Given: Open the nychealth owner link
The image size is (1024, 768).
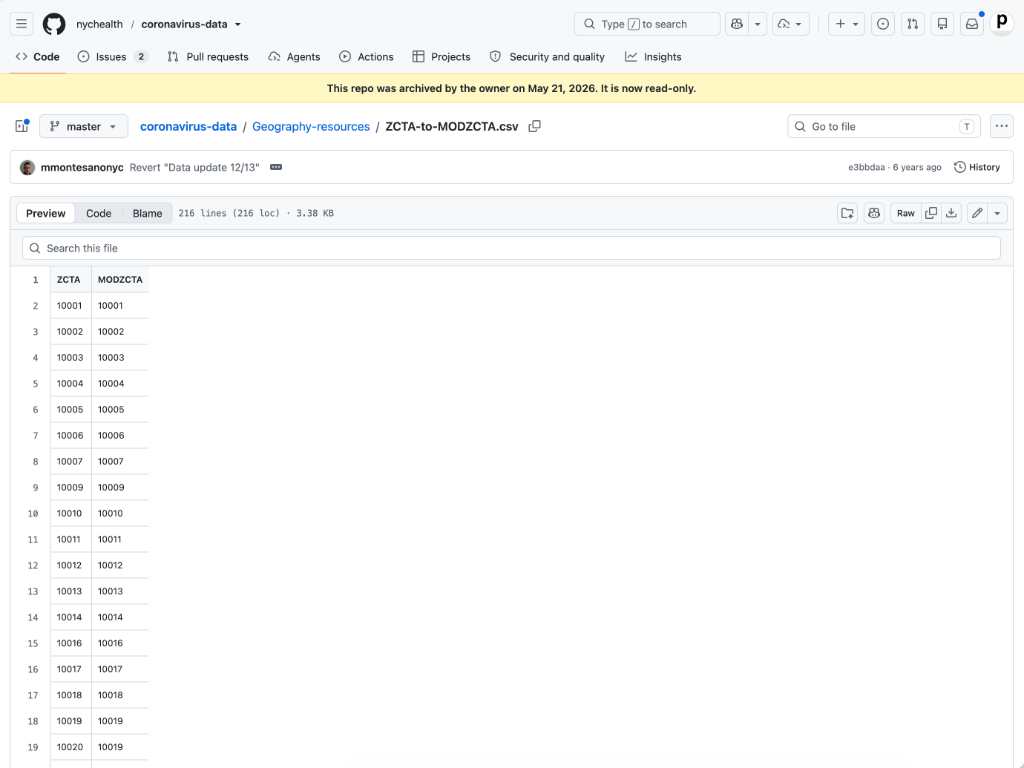Looking at the screenshot, I should [99, 24].
